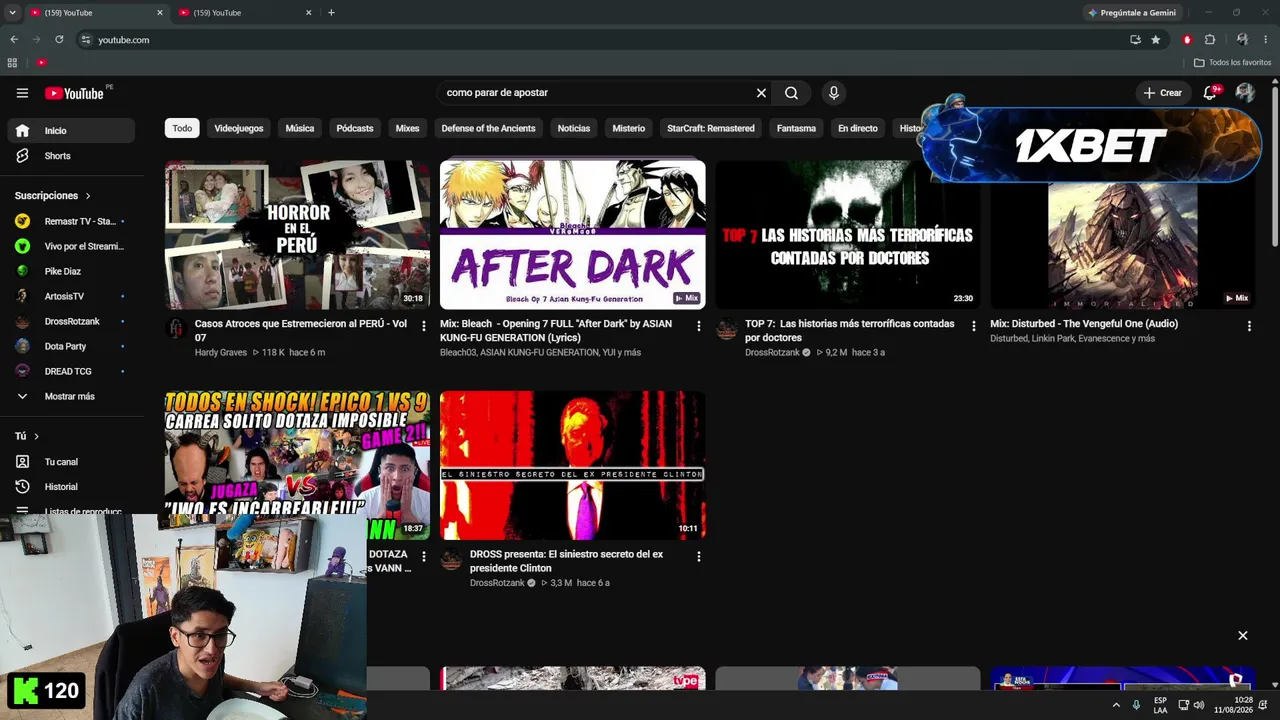Open the Dota Party subscription
1280x720 pixels.
(x=71, y=346)
